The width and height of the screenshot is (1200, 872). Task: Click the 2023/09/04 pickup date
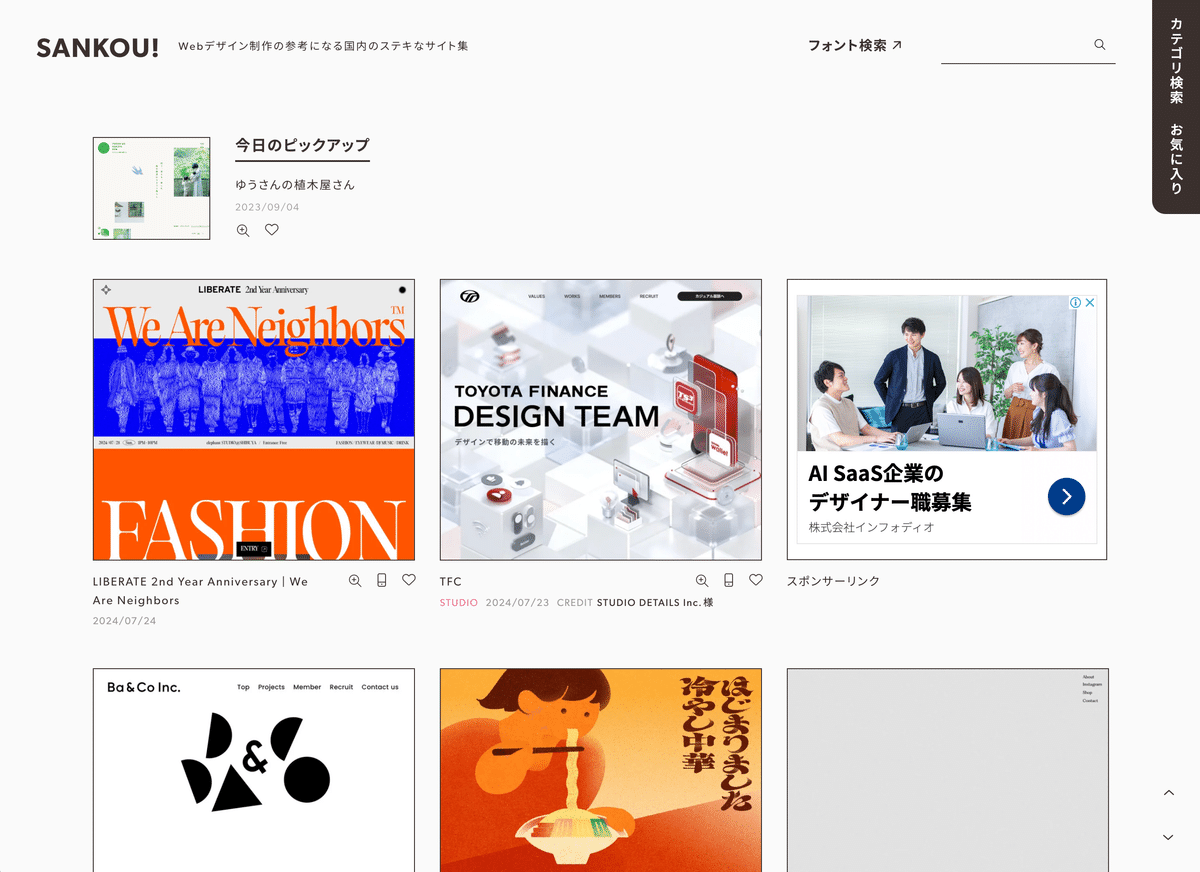(x=267, y=208)
